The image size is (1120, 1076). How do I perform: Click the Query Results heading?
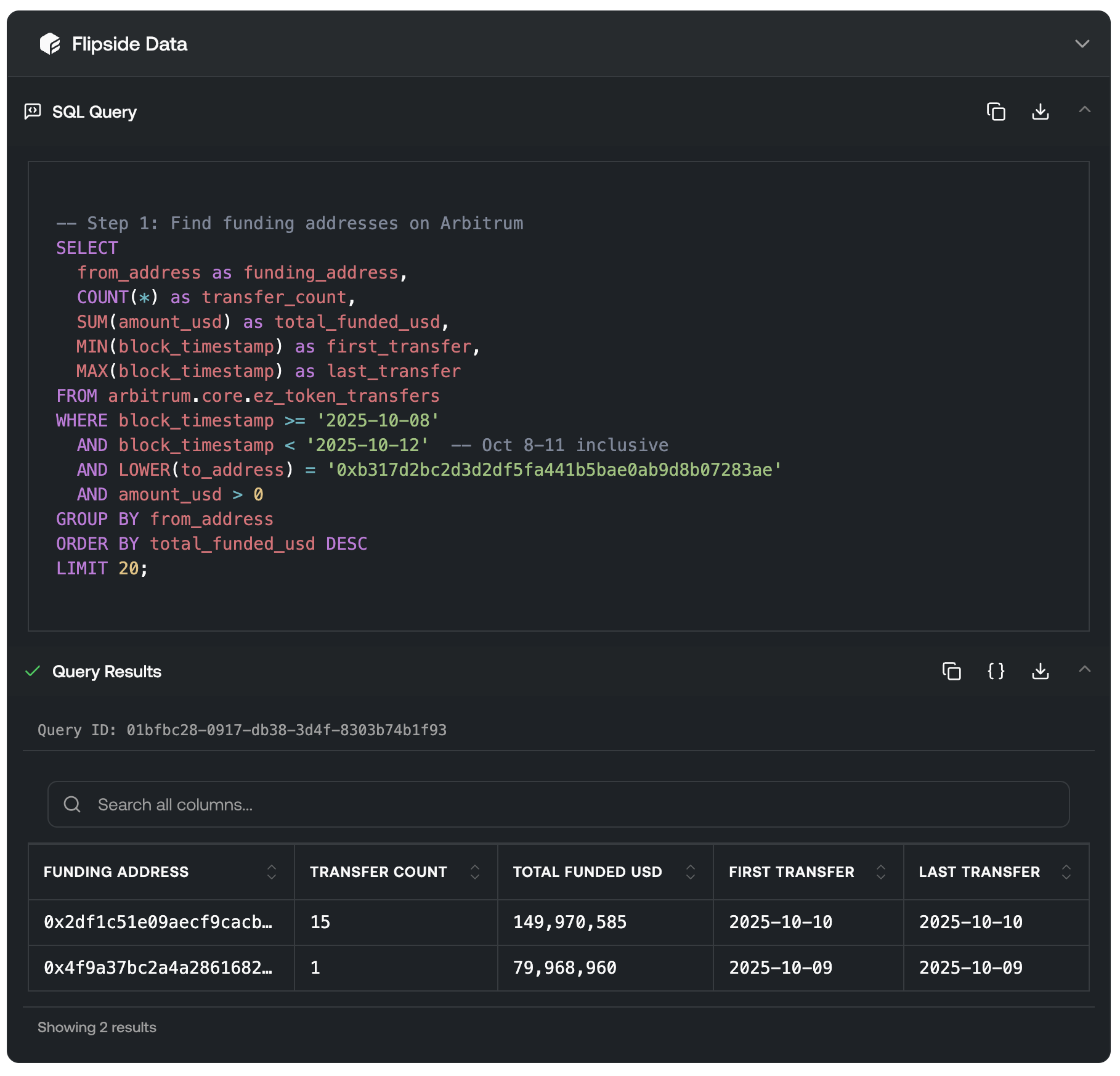point(107,671)
